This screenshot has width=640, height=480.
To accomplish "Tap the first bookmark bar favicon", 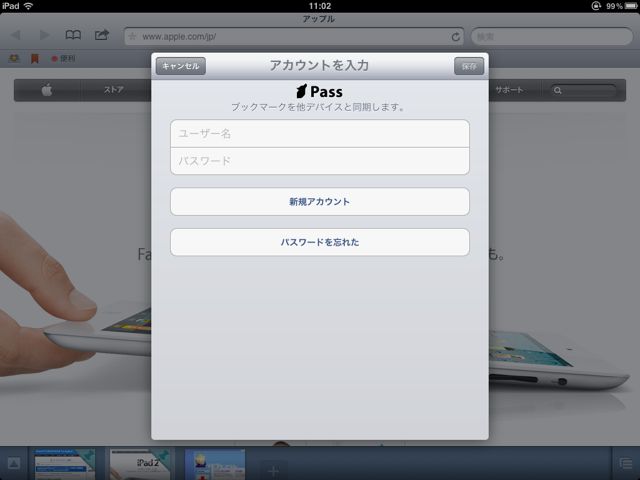I will (14, 59).
